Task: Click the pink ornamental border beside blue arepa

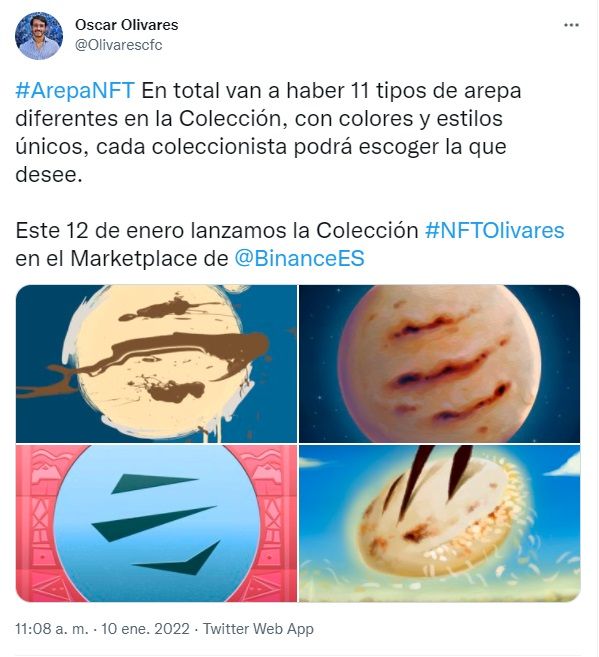Action: pos(35,524)
